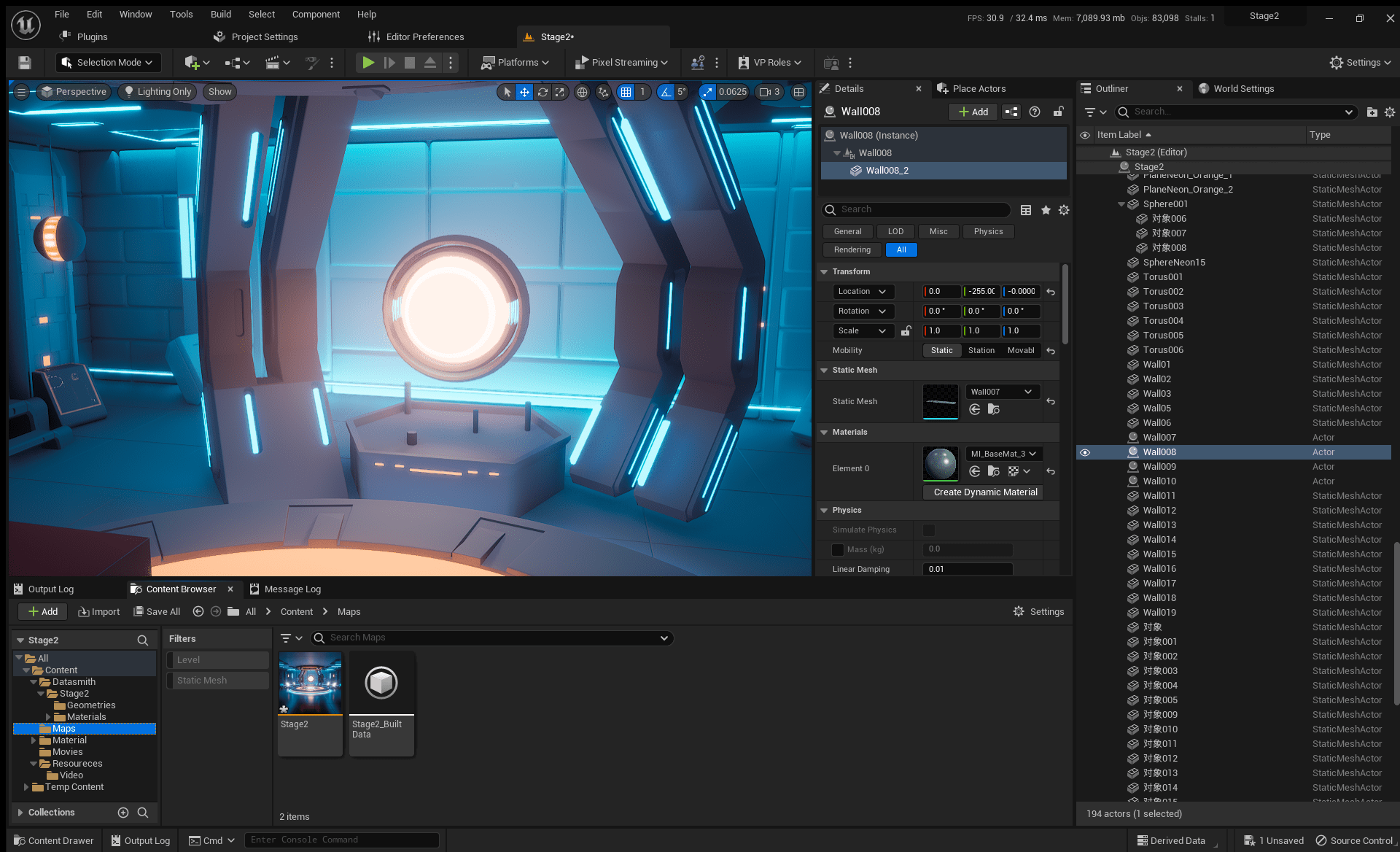Toggle grid snapping icon in viewport
Viewport: 1400px width, 852px height.
[x=626, y=92]
